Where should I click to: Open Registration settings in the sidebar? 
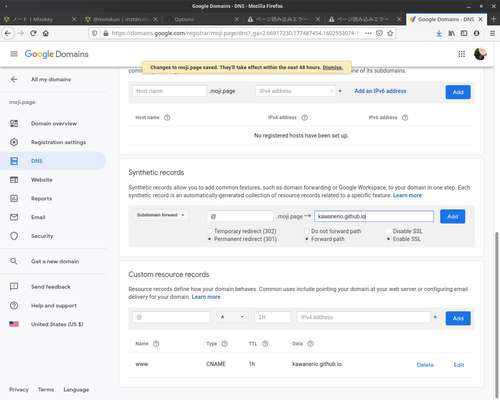(53, 142)
